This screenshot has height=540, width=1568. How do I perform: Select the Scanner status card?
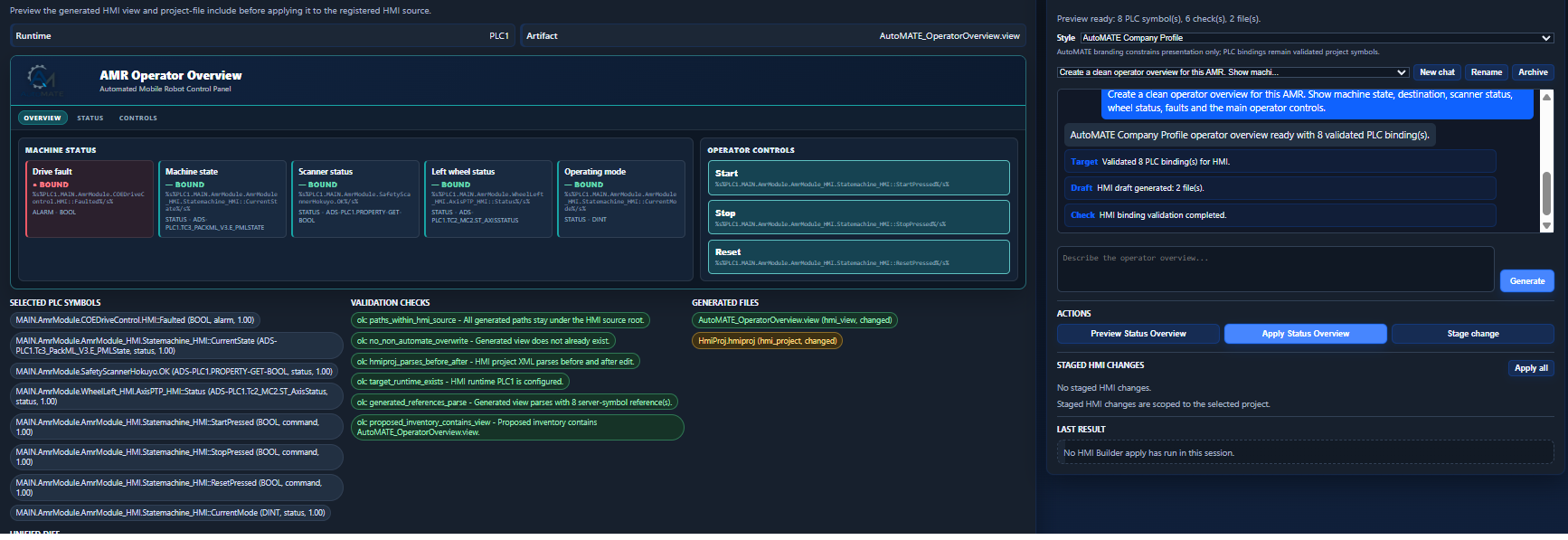[x=355, y=199]
